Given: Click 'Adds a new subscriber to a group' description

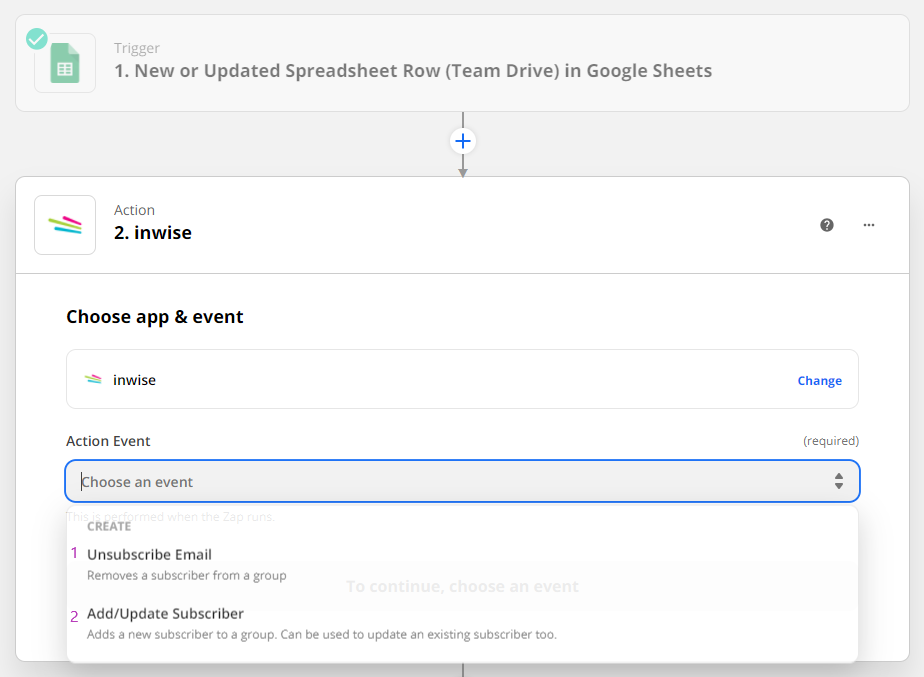Looking at the screenshot, I should pyautogui.click(x=322, y=635).
